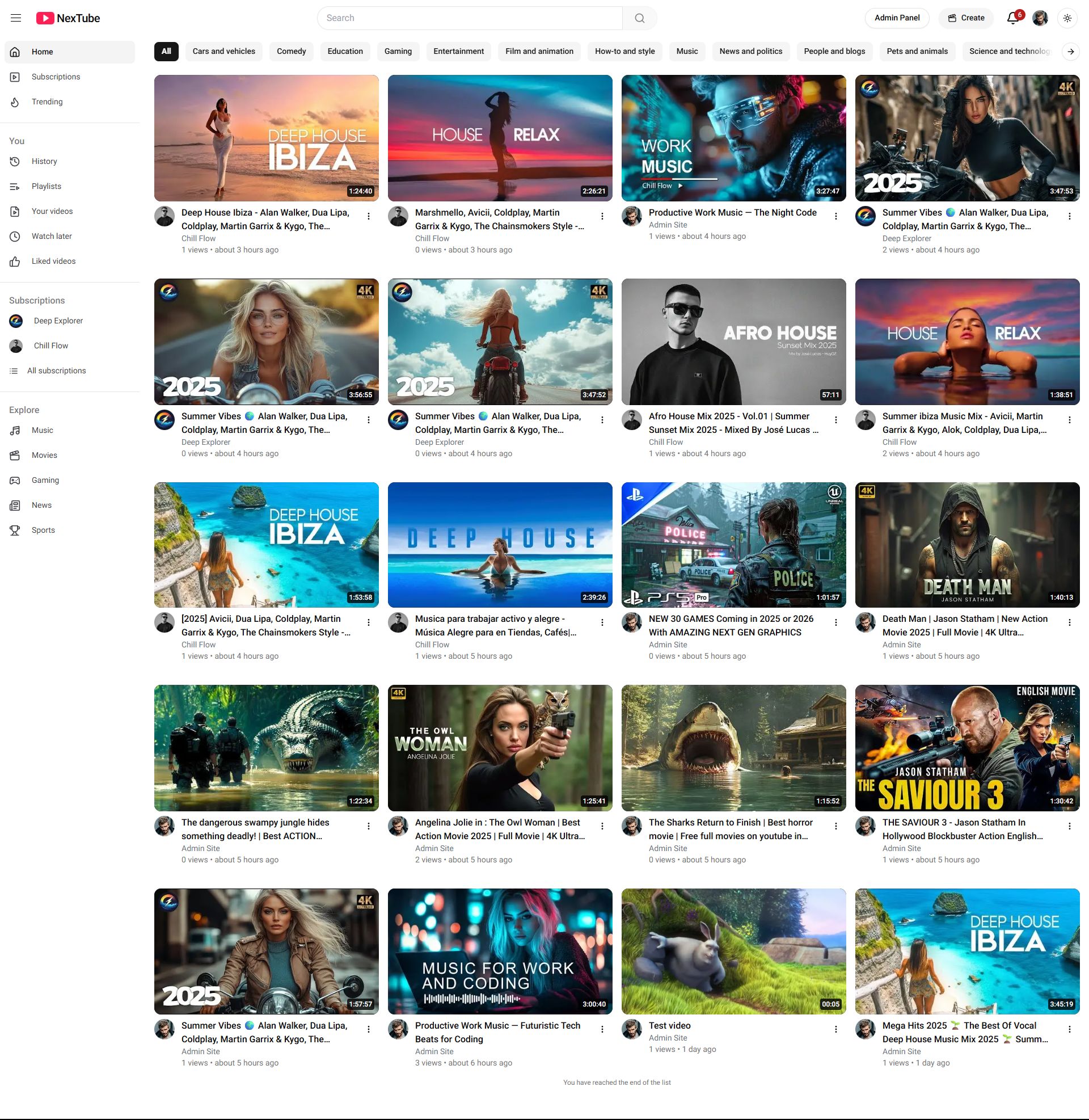Open the user avatar account menu
1089x1120 pixels.
[x=1040, y=18]
